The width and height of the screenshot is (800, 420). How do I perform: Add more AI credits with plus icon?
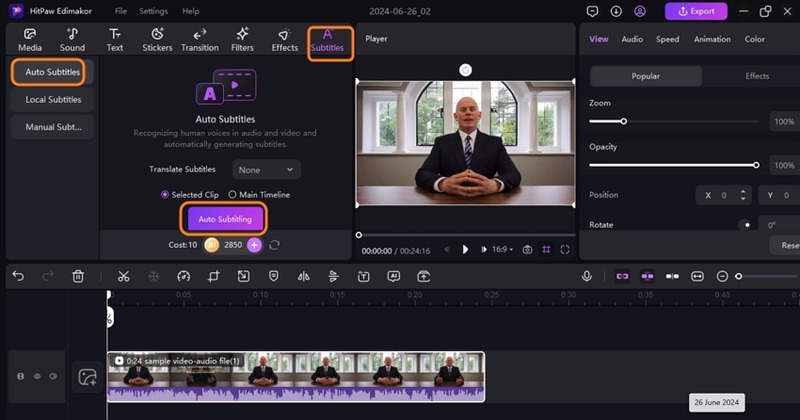254,245
